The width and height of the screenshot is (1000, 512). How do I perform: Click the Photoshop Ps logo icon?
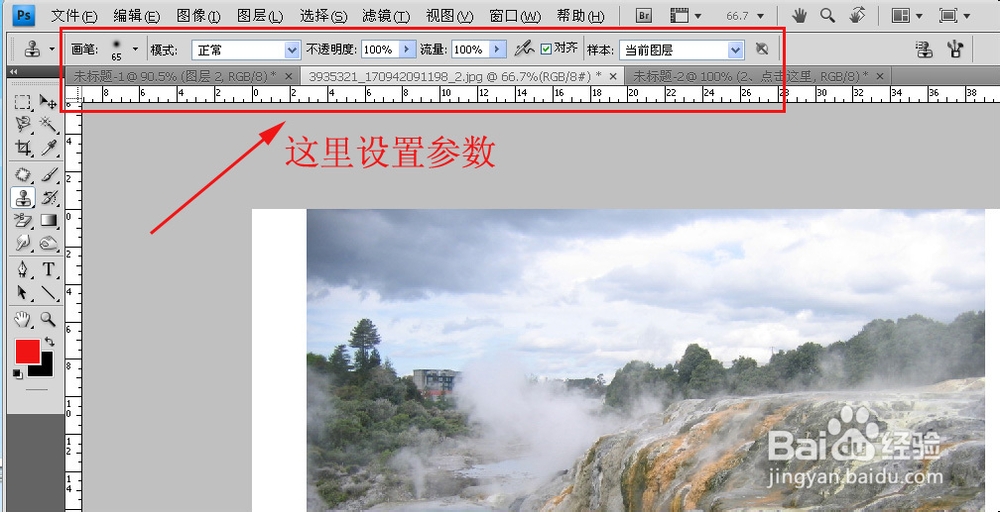coord(24,15)
